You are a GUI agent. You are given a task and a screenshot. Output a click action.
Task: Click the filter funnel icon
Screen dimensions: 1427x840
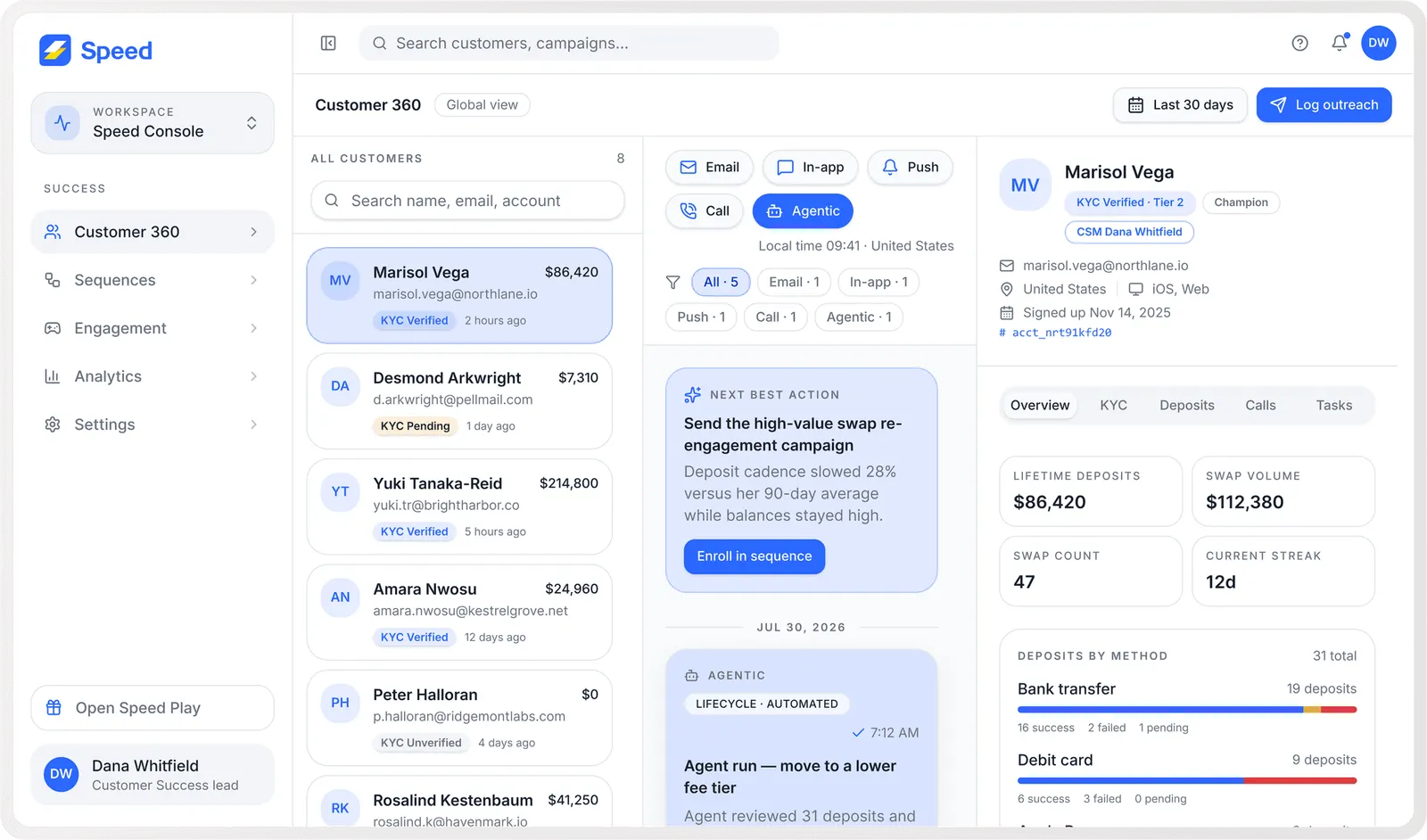coord(673,283)
